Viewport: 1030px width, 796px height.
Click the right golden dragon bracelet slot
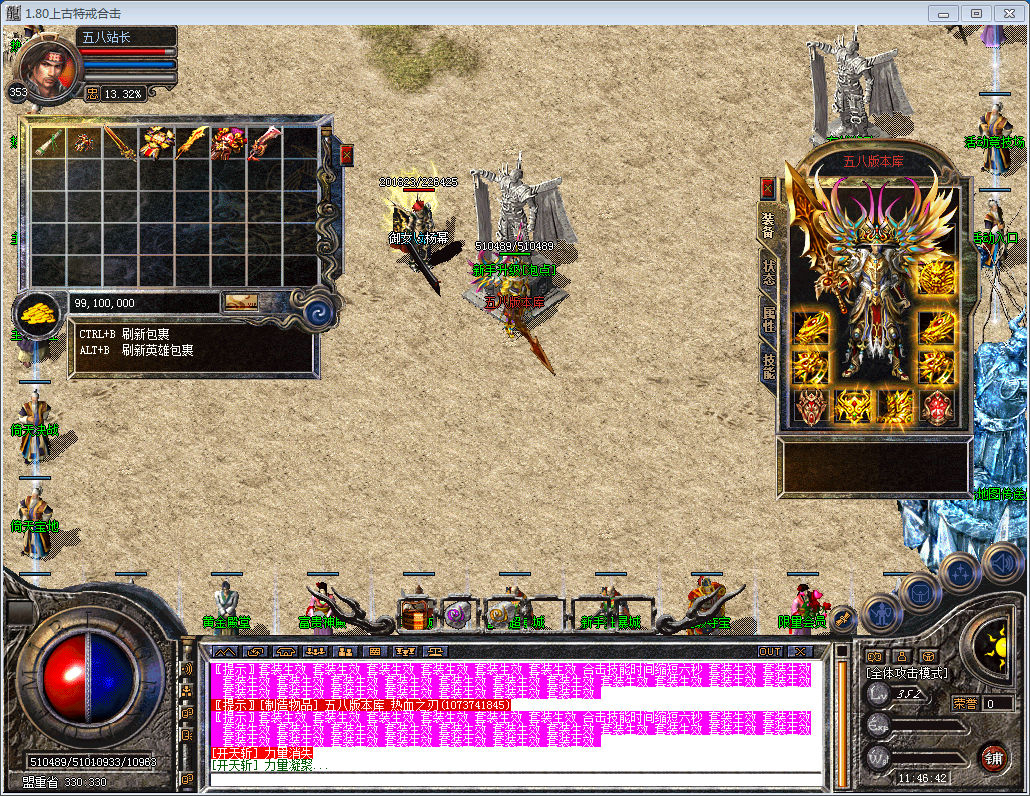[935, 326]
